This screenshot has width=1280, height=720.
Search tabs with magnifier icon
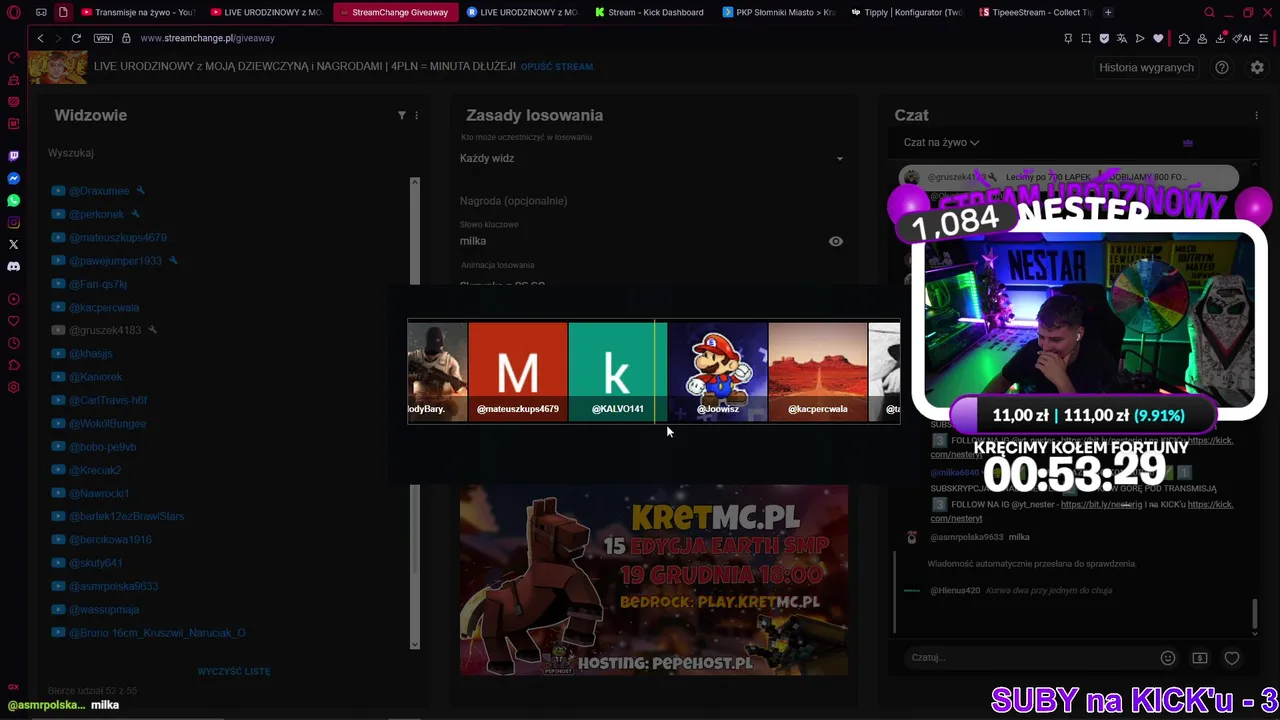tap(1209, 12)
